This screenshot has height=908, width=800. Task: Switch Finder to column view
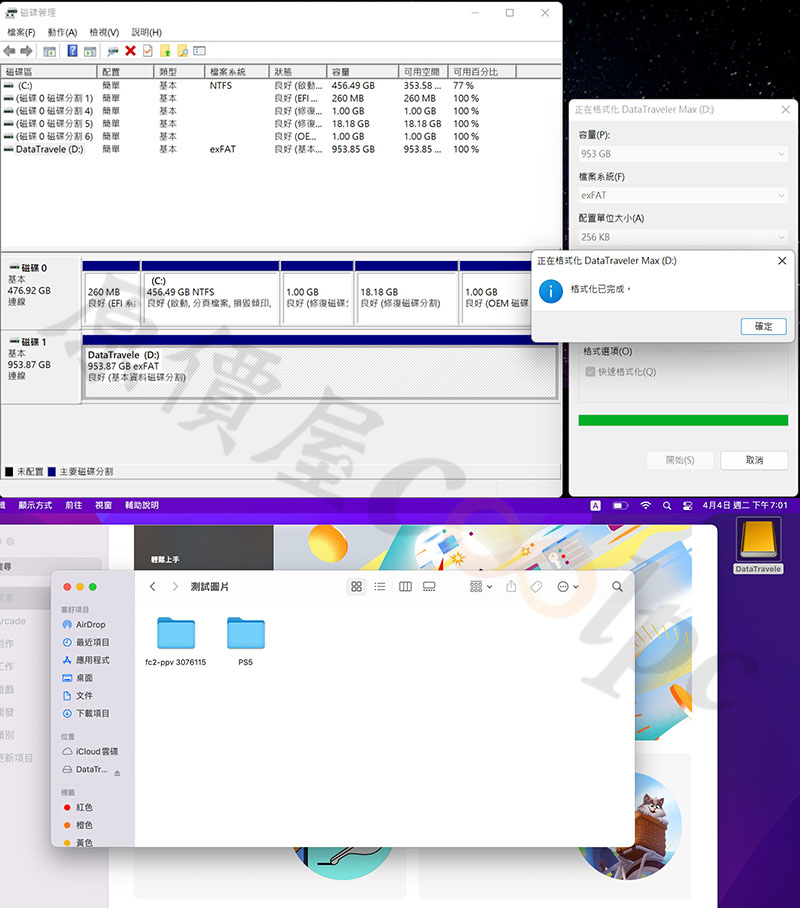[x=405, y=587]
